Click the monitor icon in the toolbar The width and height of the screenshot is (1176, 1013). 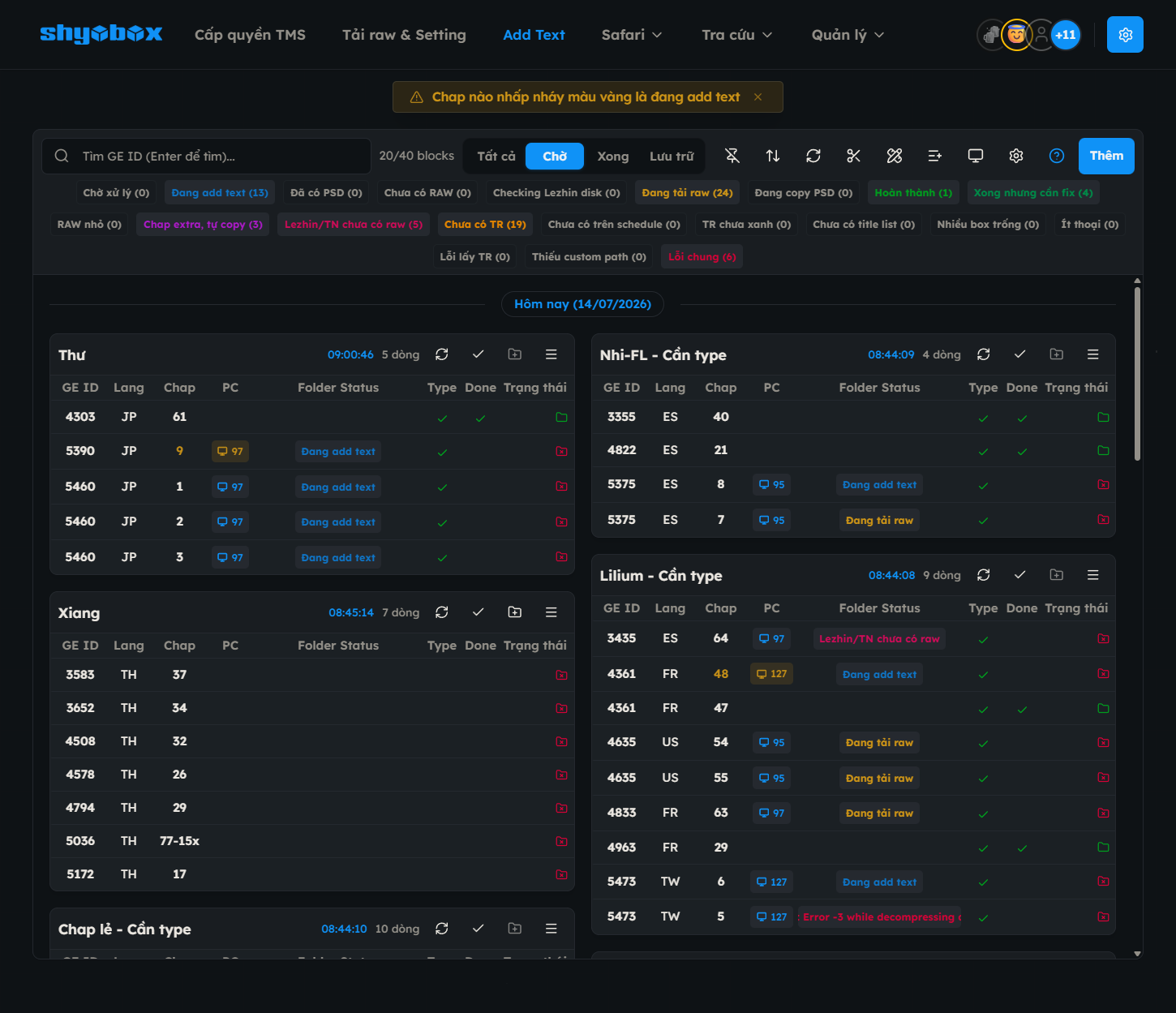[x=976, y=156]
